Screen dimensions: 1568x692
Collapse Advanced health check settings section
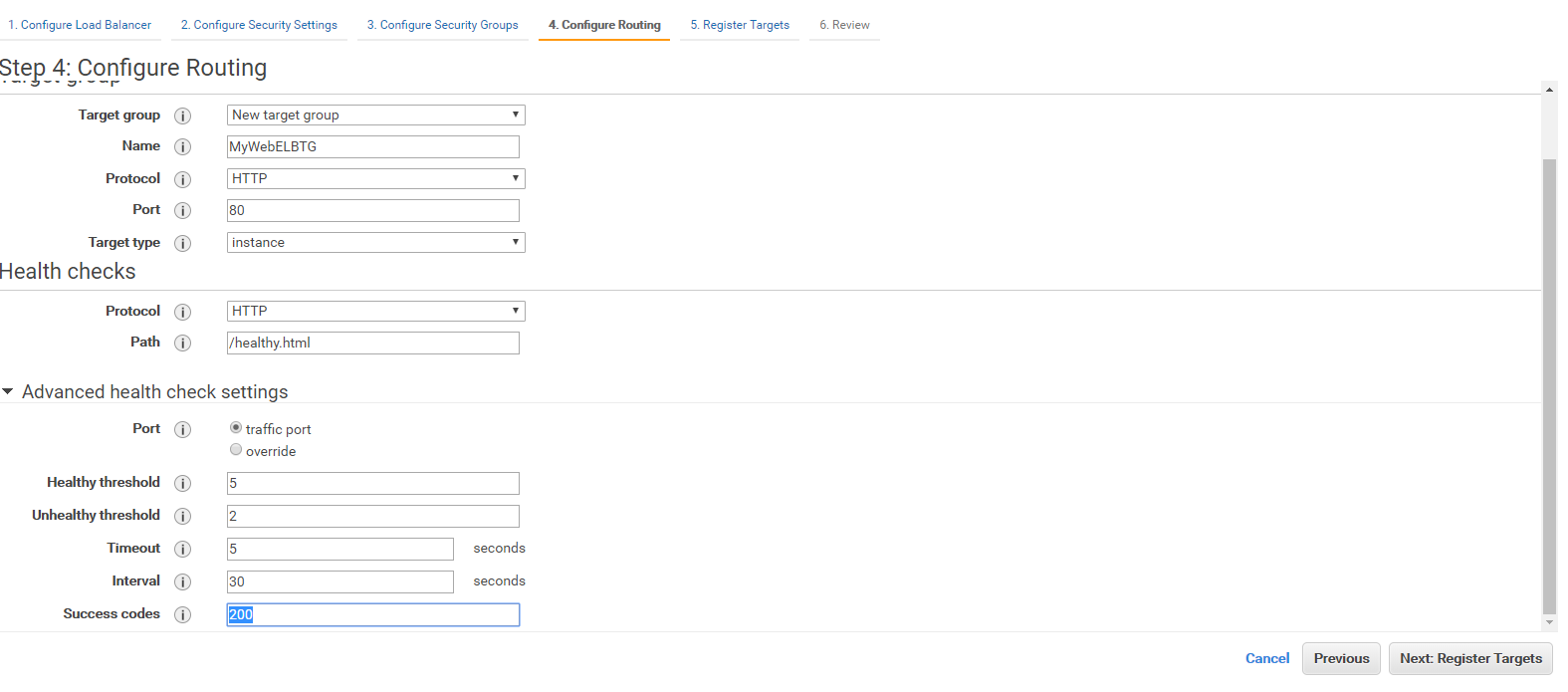(x=9, y=392)
